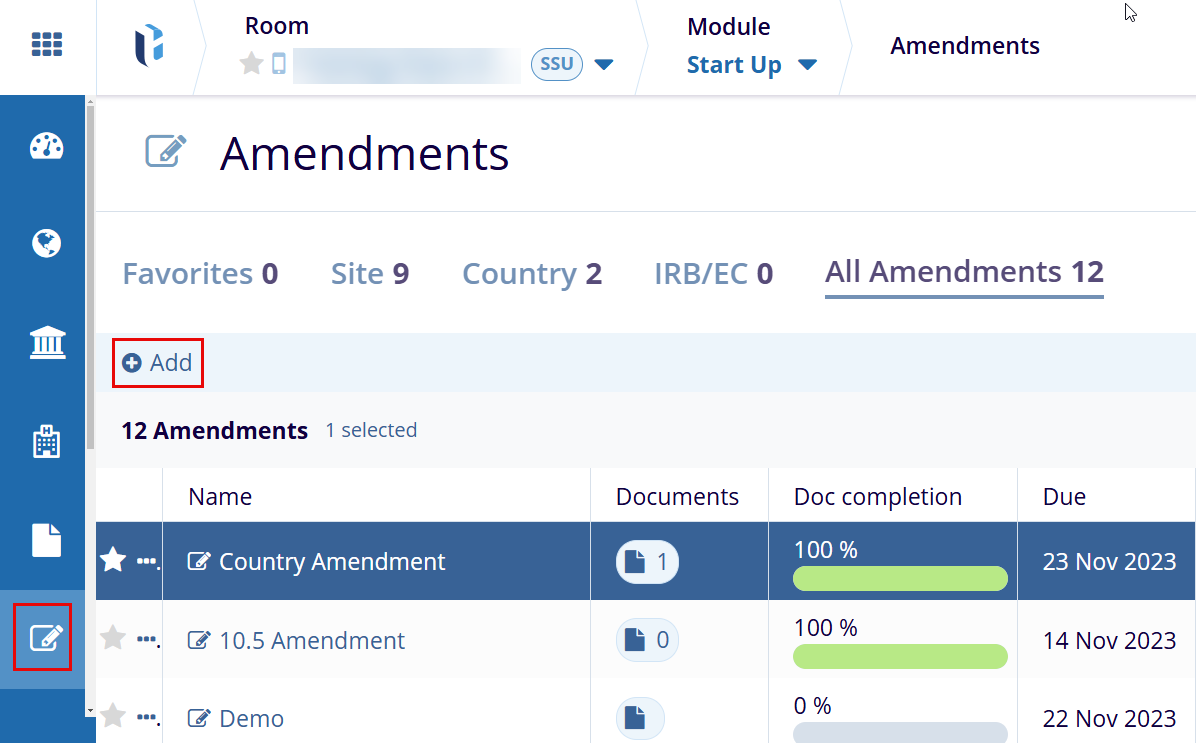This screenshot has width=1196, height=743.
Task: Switch to the Site tab
Action: click(369, 274)
